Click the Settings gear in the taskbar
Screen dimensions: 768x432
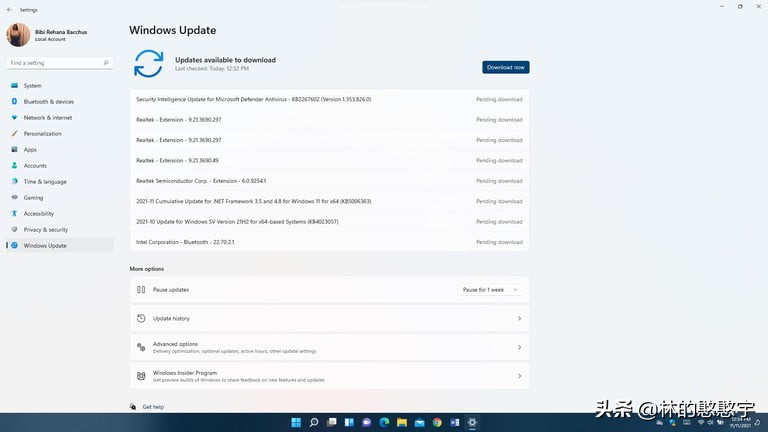pos(472,422)
